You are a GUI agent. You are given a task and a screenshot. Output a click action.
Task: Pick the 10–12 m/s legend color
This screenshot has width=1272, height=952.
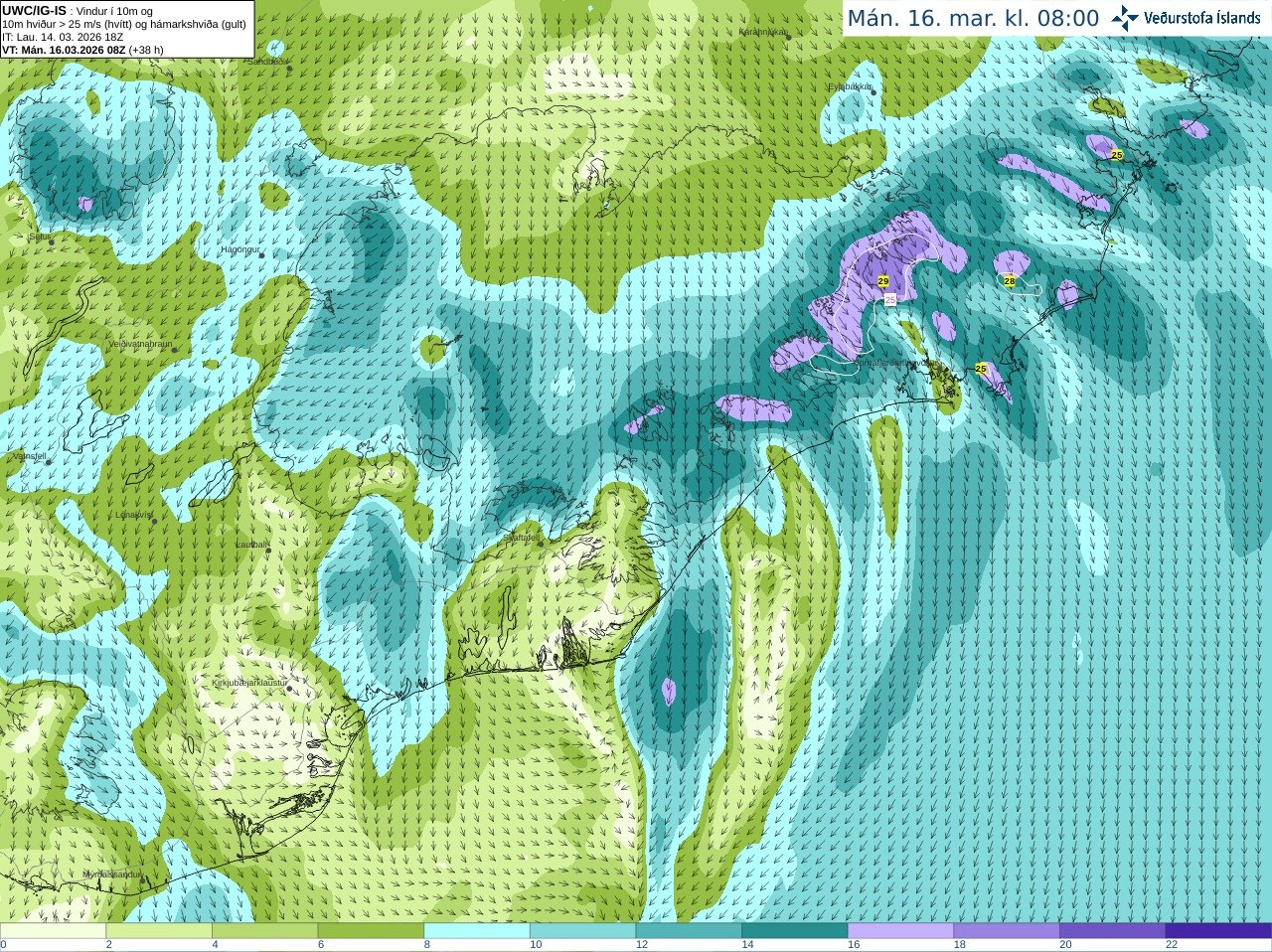pyautogui.click(x=583, y=931)
